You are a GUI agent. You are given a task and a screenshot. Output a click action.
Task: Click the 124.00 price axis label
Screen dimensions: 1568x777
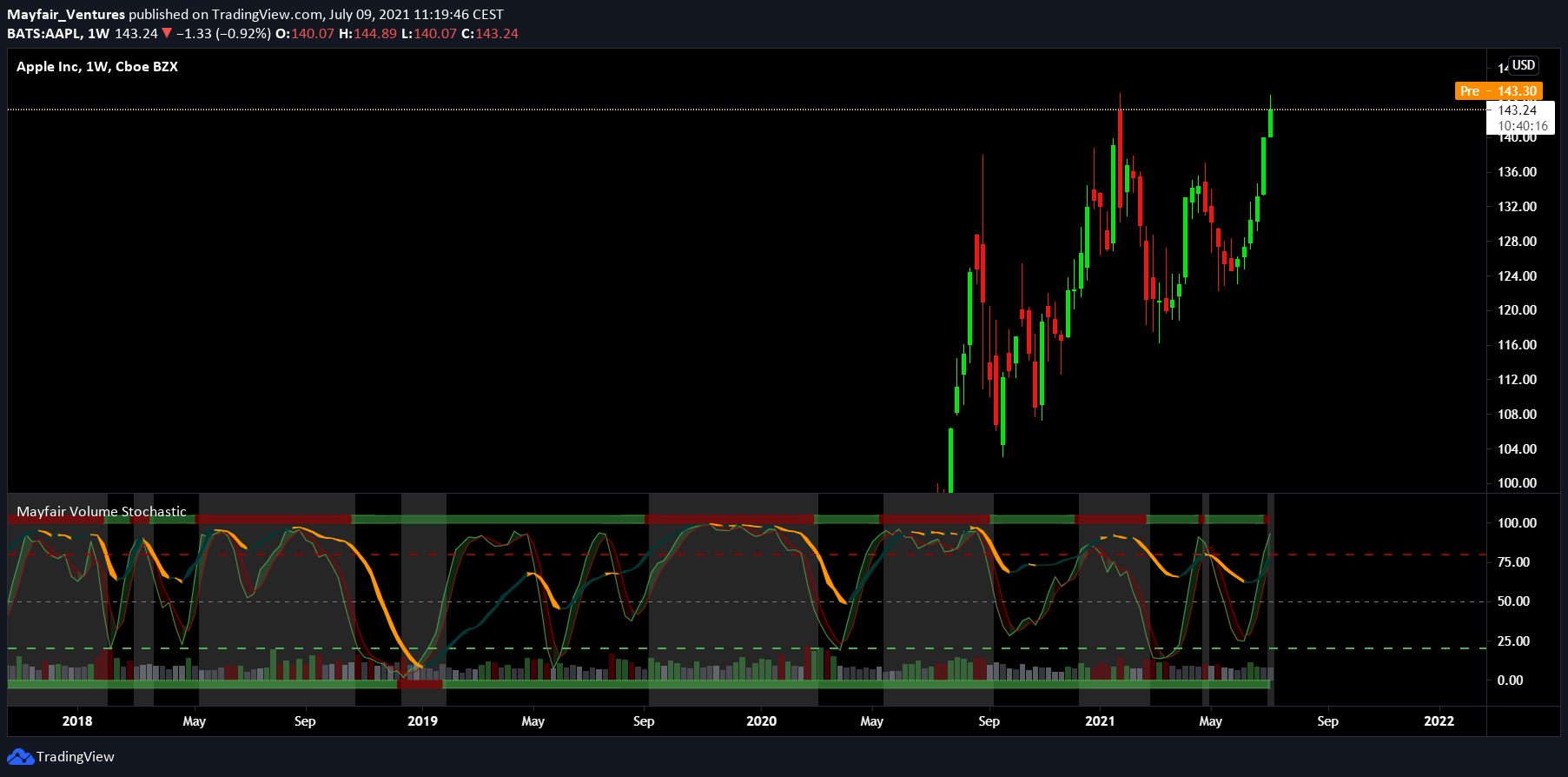pos(1517,276)
